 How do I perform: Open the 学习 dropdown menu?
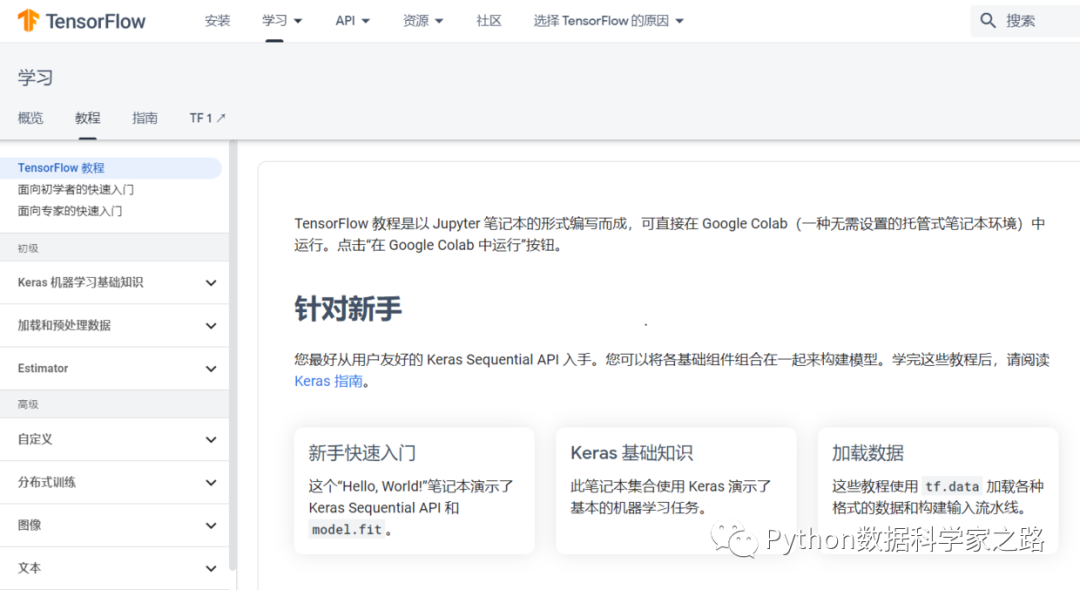[282, 21]
